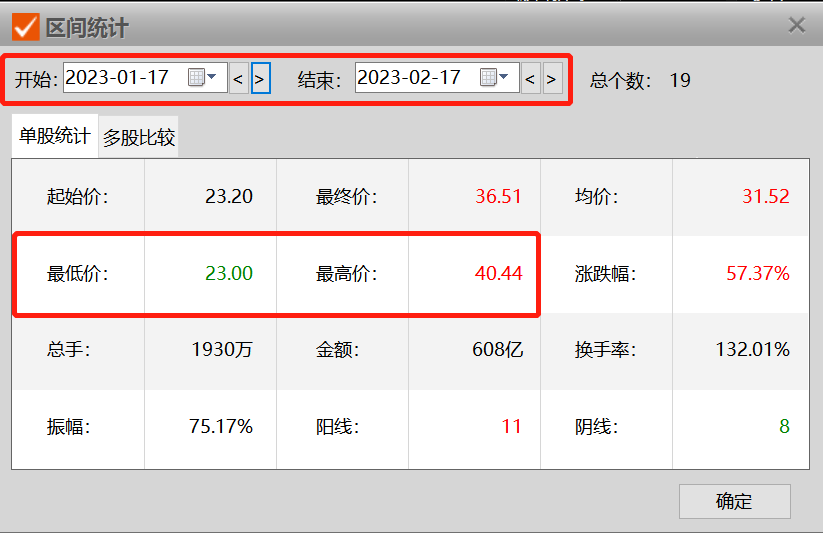Switch to the 多股比较 tab
Image resolution: width=823 pixels, height=533 pixels.
pos(139,138)
